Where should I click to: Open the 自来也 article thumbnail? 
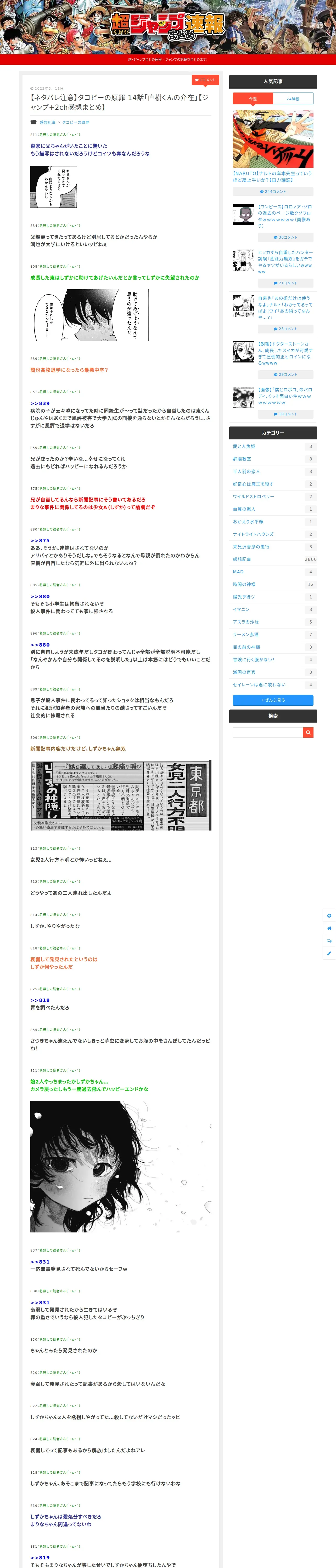click(x=243, y=306)
